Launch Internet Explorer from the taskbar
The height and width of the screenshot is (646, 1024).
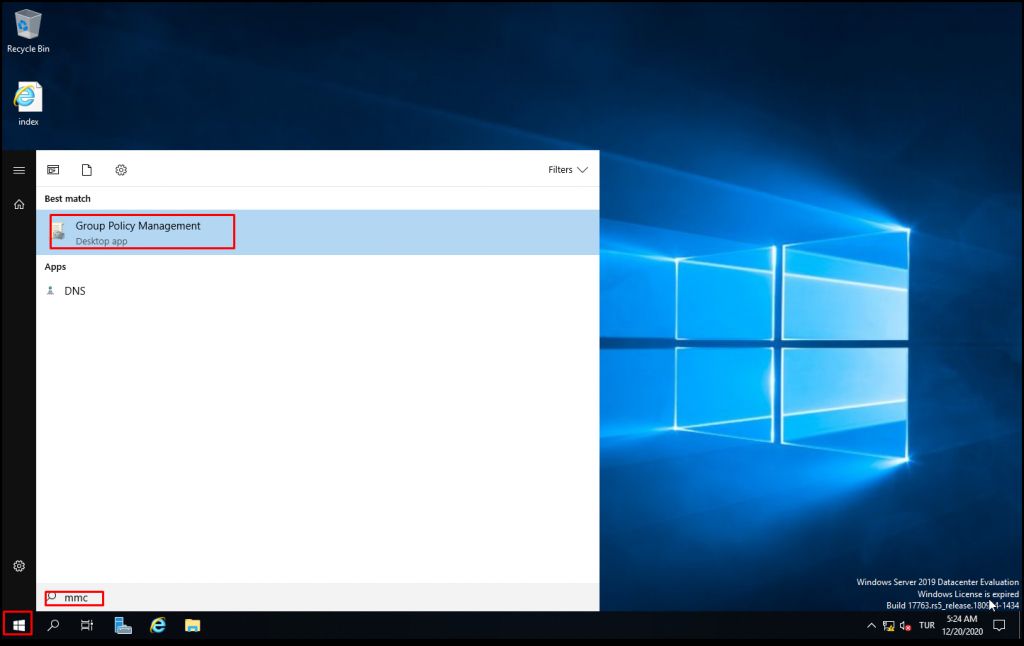158,625
